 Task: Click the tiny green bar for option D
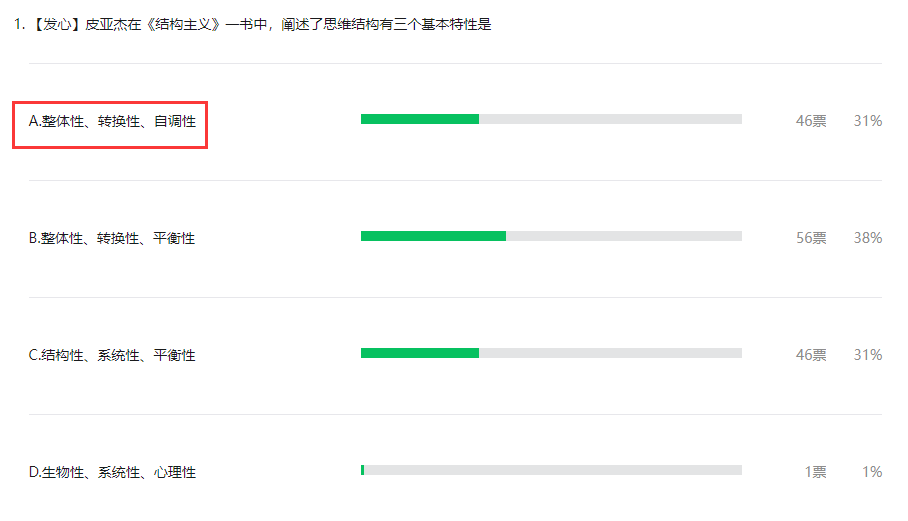(x=363, y=470)
